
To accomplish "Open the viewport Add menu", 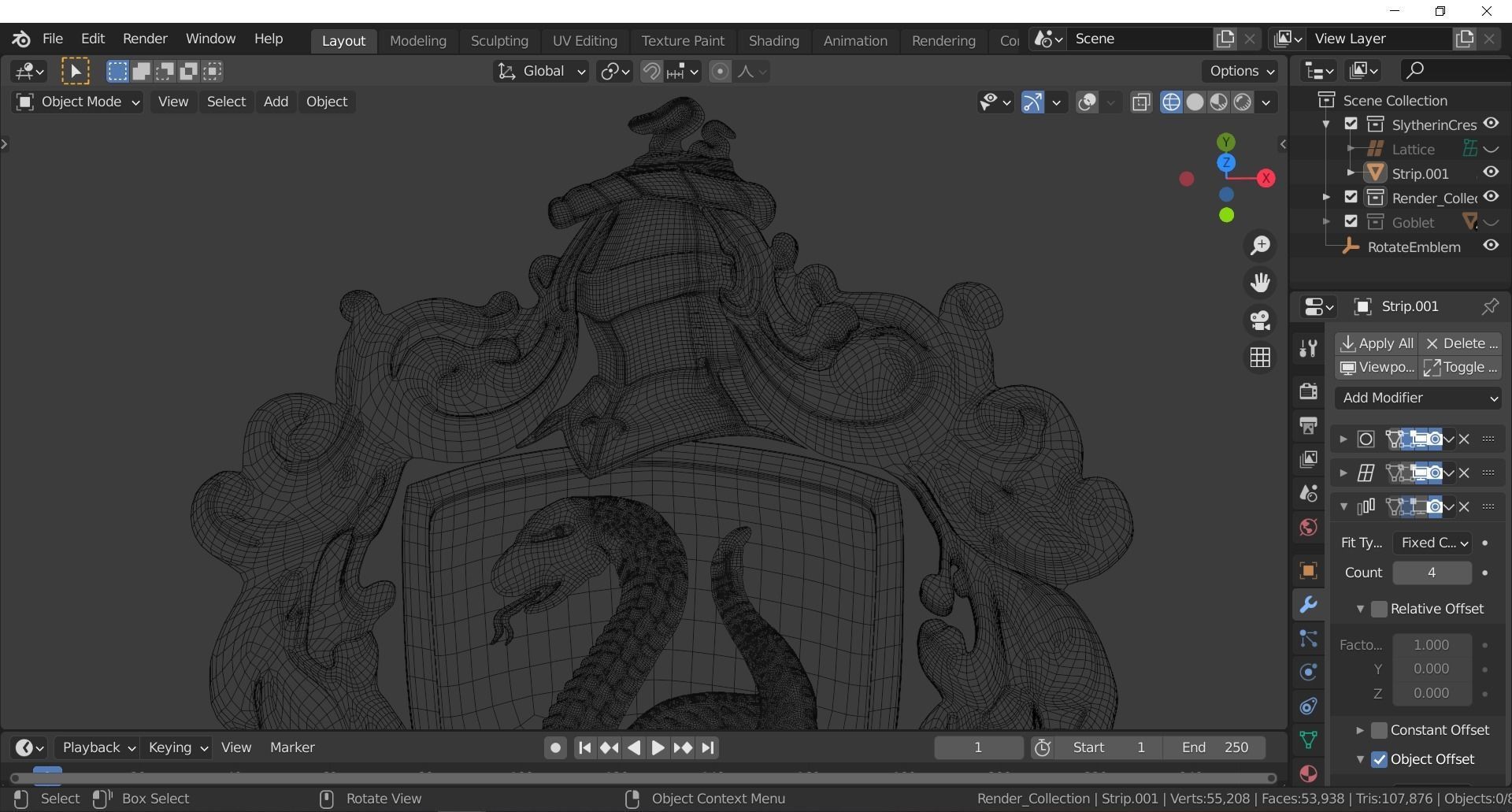I will pyautogui.click(x=276, y=102).
